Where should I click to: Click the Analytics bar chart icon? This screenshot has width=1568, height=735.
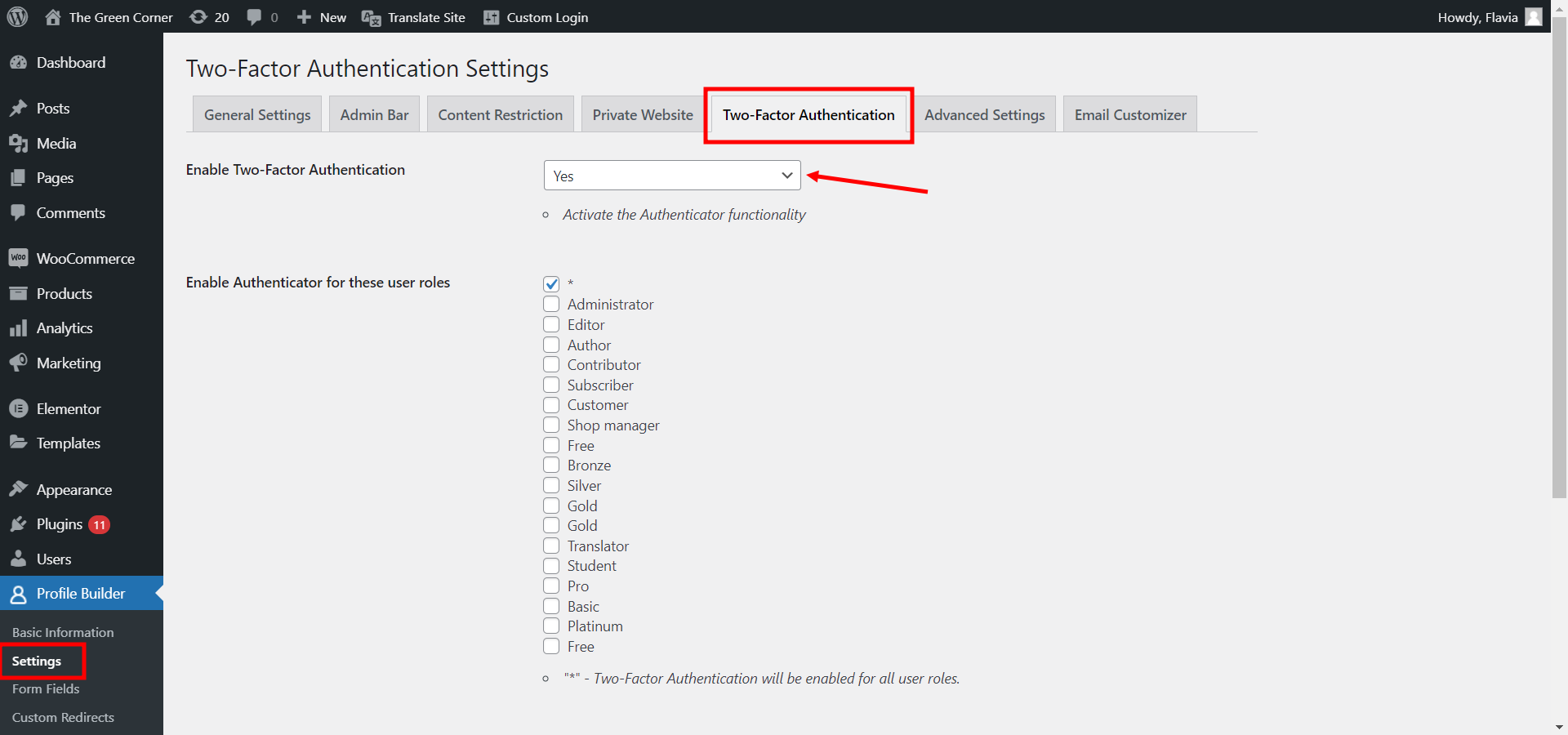(x=18, y=328)
